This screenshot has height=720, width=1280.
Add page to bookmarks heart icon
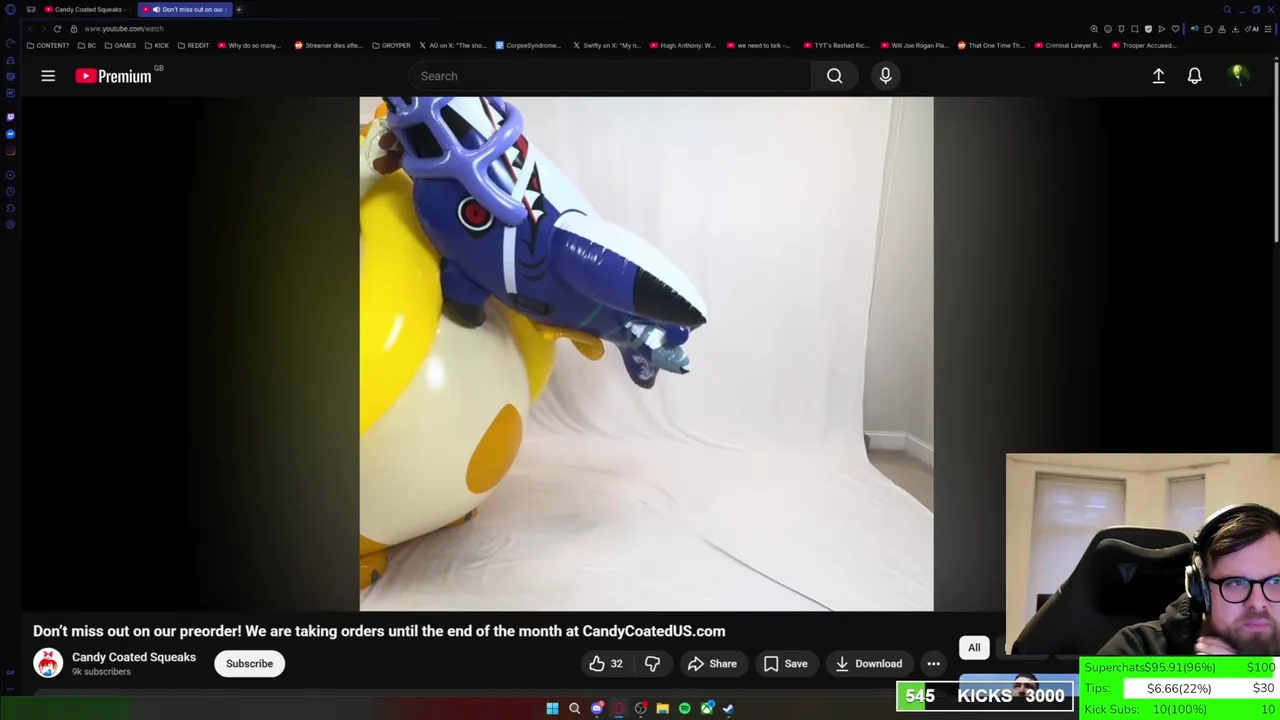(x=1175, y=29)
